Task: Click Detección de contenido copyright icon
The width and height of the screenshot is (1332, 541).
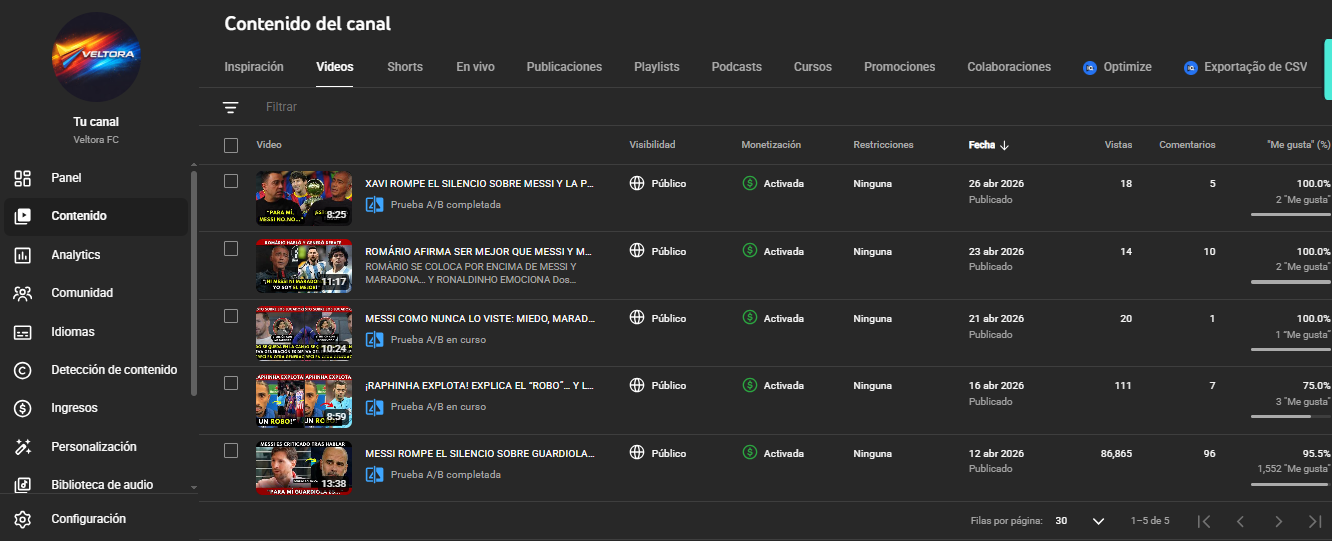Action: (22, 370)
